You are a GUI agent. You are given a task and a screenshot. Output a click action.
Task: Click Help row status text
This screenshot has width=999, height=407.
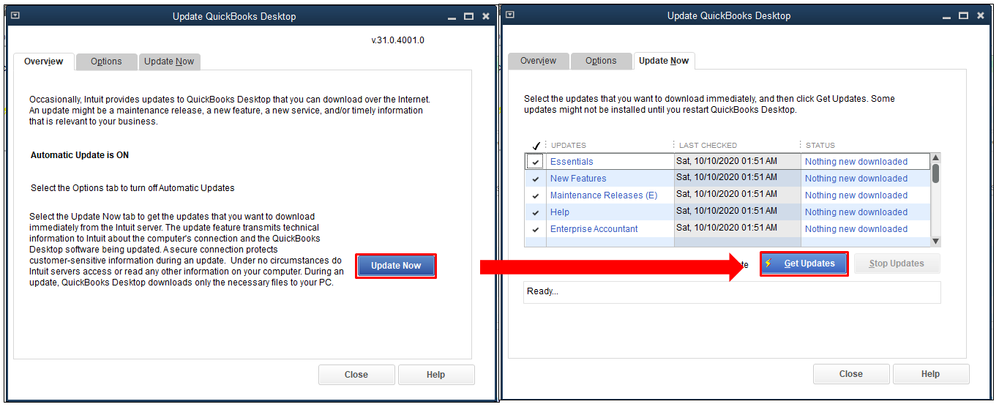856,212
